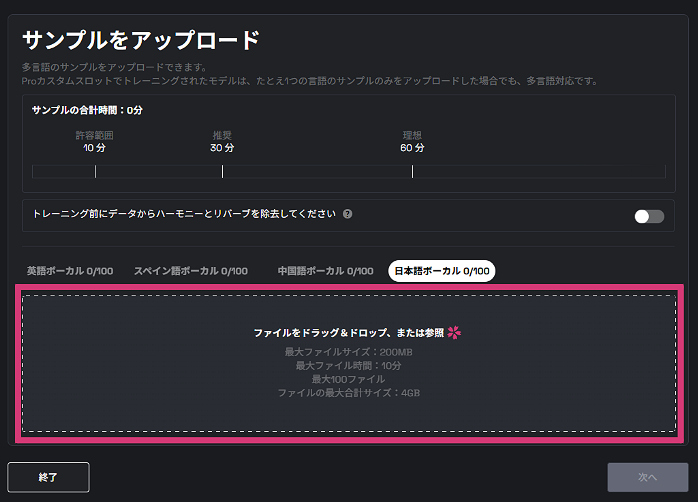This screenshot has width=698, height=502.
Task: Select the 日本語ボーカル 0/100 tab
Action: [441, 271]
